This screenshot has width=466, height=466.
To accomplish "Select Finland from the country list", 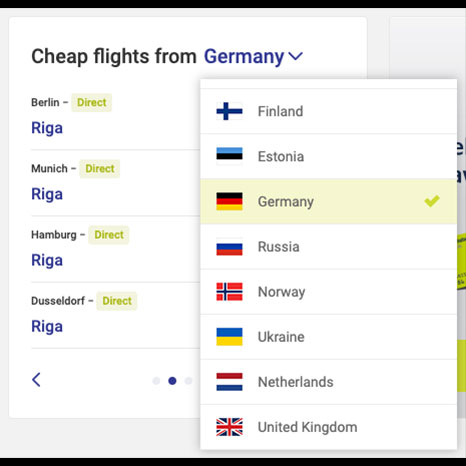I will (x=328, y=111).
